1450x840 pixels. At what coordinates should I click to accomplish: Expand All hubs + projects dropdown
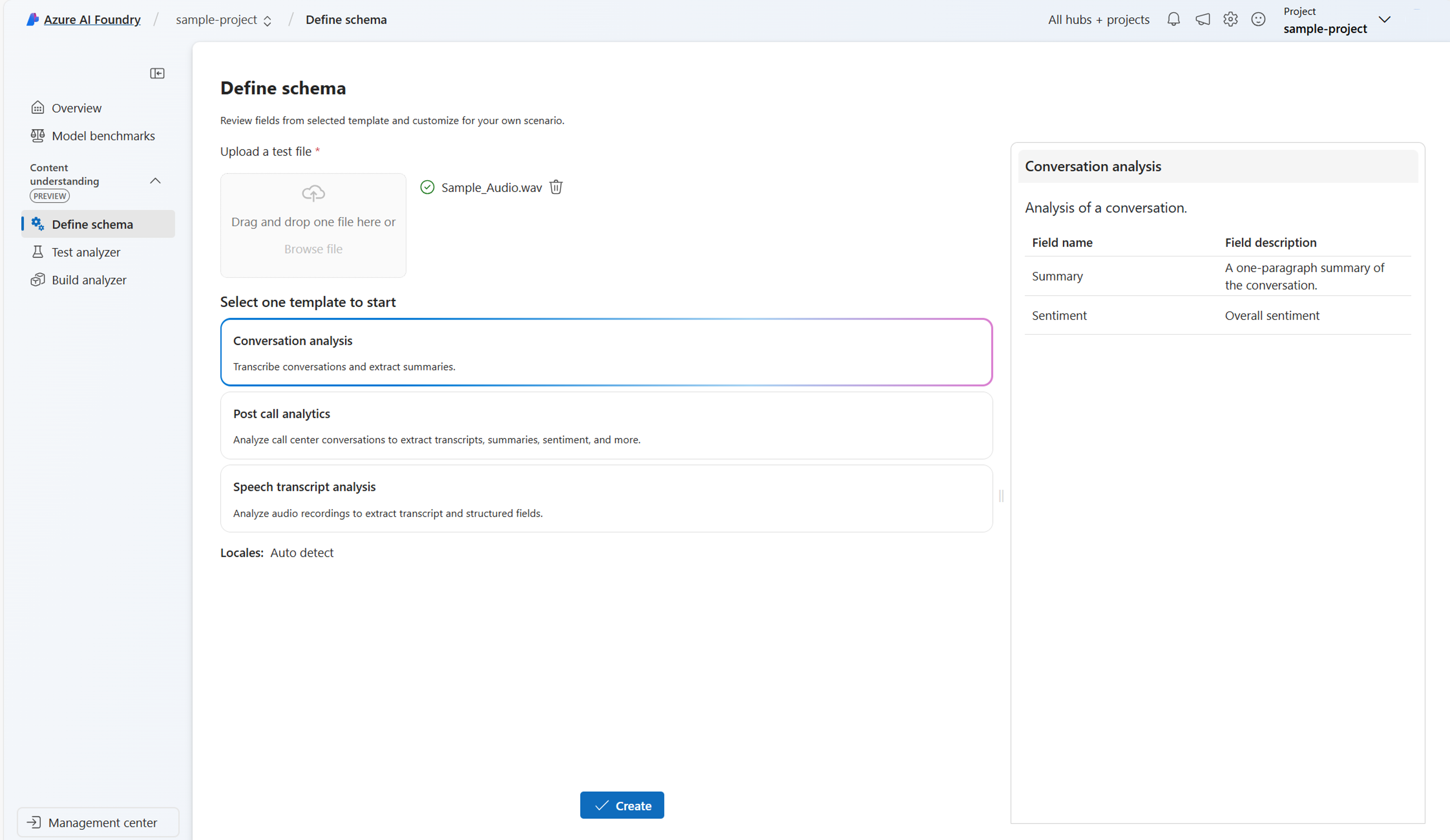click(x=1098, y=19)
